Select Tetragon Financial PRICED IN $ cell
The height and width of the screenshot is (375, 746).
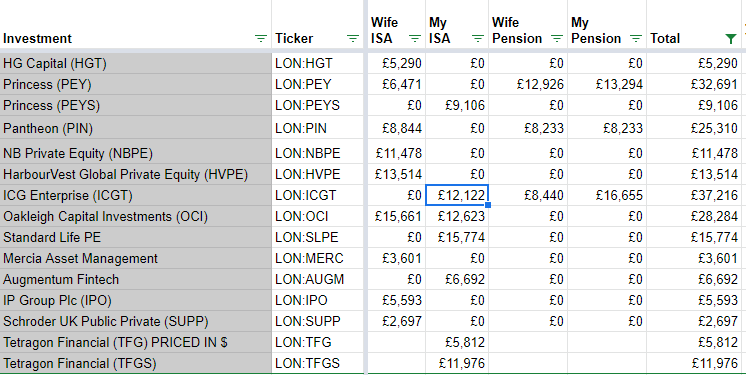(x=136, y=342)
